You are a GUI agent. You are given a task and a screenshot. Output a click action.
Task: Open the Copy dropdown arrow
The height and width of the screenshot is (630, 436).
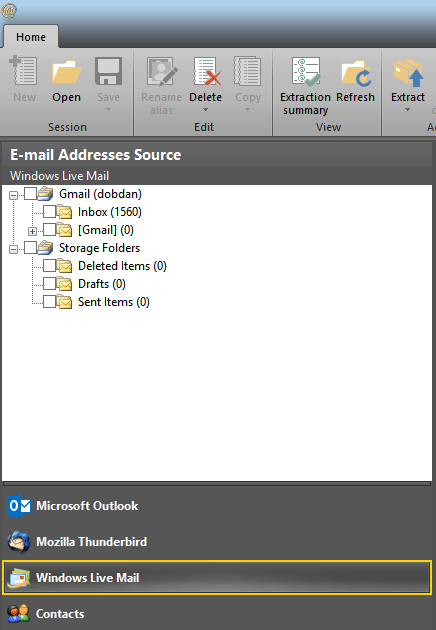(x=248, y=110)
